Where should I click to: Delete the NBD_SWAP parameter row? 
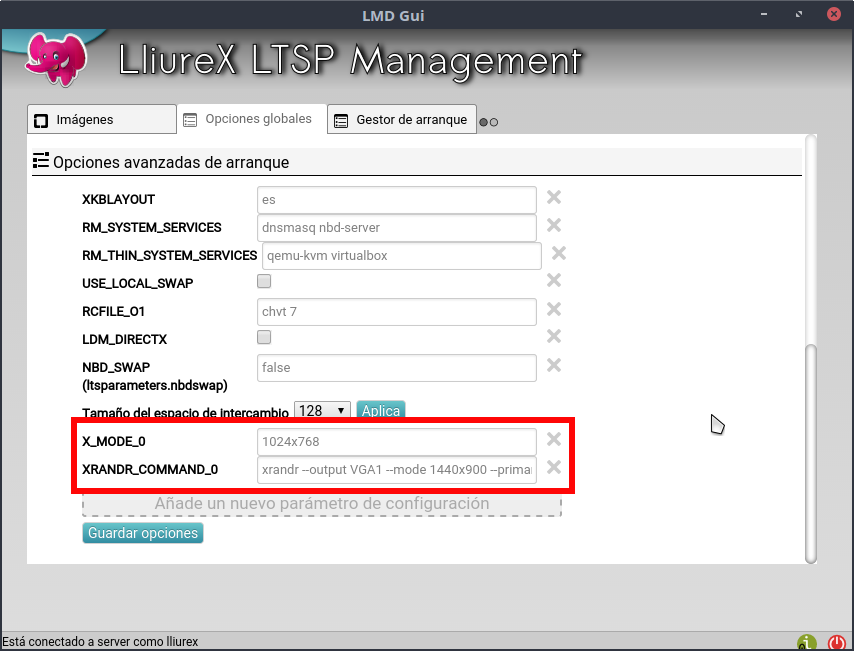pyautogui.click(x=553, y=366)
